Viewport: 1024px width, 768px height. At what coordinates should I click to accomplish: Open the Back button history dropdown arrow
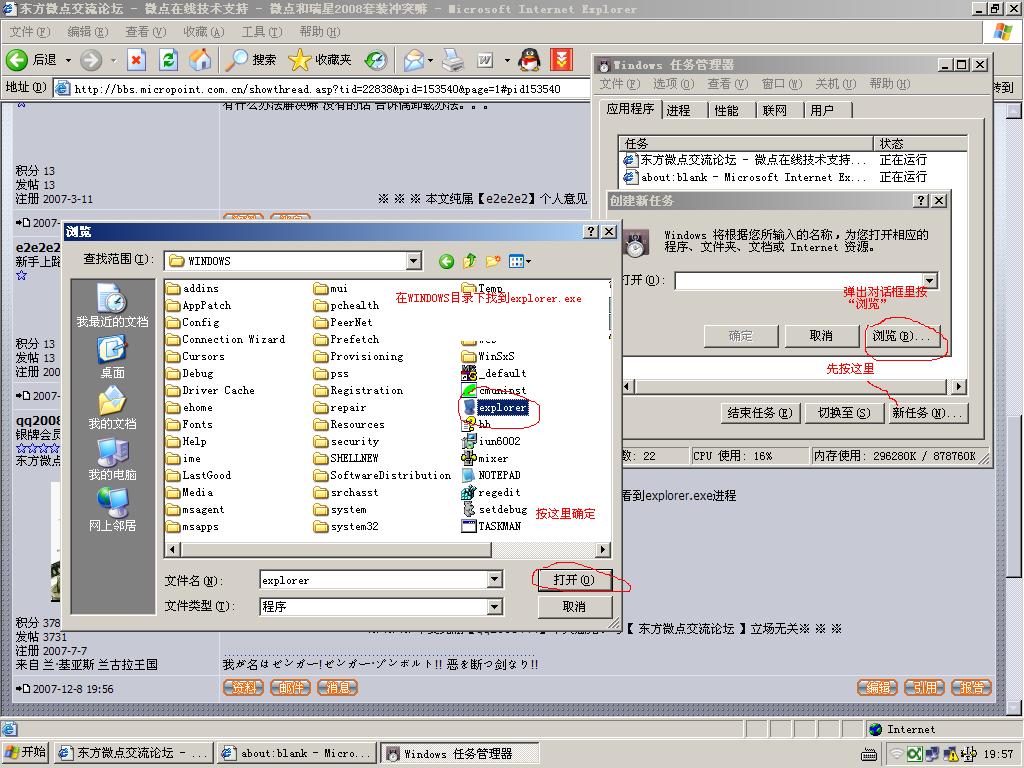(x=68, y=60)
